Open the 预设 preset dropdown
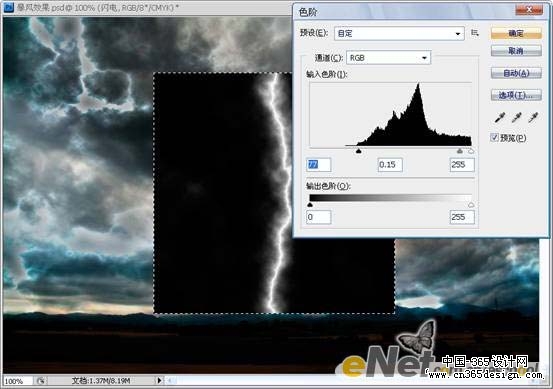 pos(399,34)
